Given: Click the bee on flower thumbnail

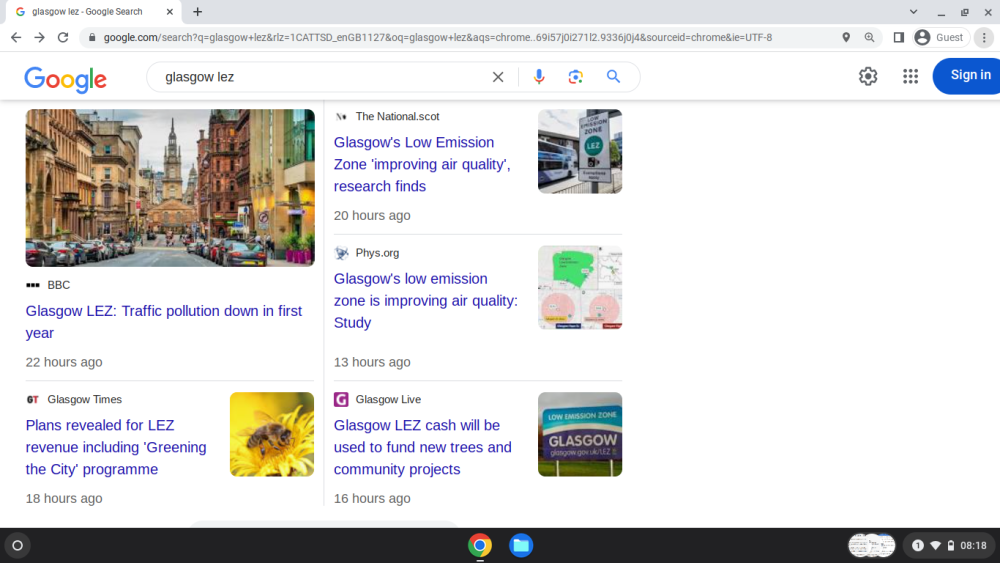Looking at the screenshot, I should 272,434.
